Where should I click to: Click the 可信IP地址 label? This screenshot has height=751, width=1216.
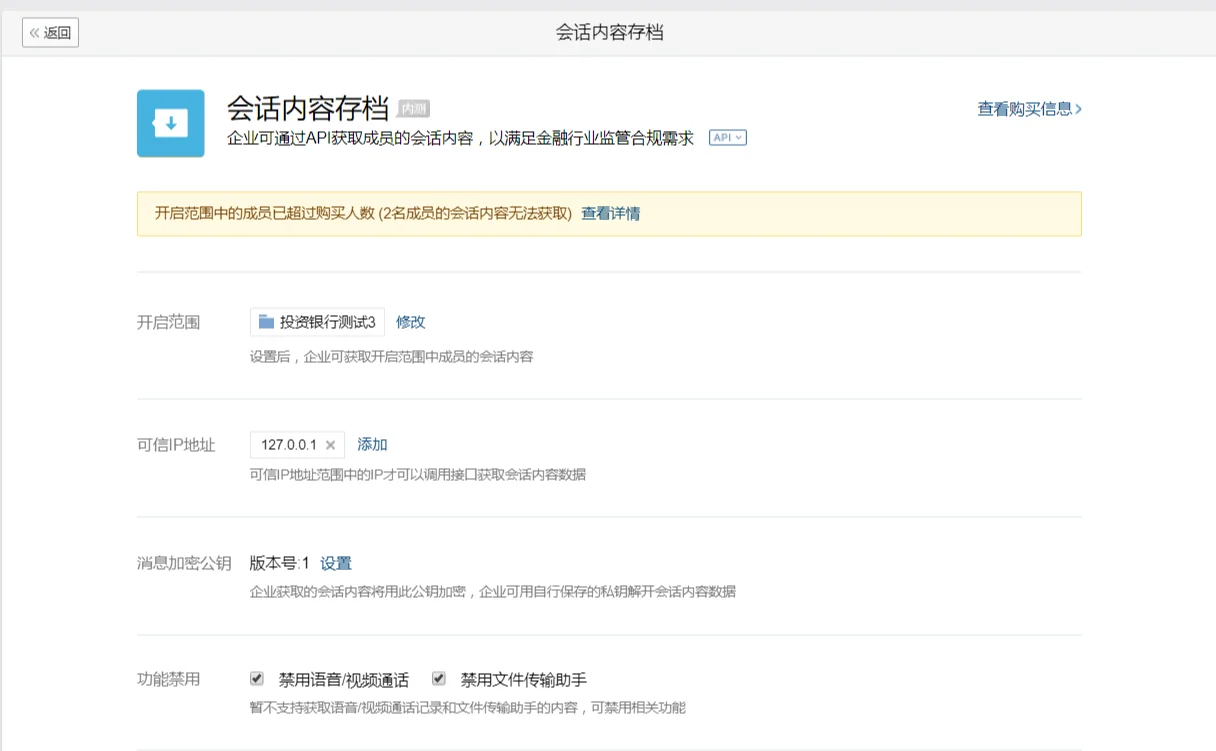pos(176,445)
